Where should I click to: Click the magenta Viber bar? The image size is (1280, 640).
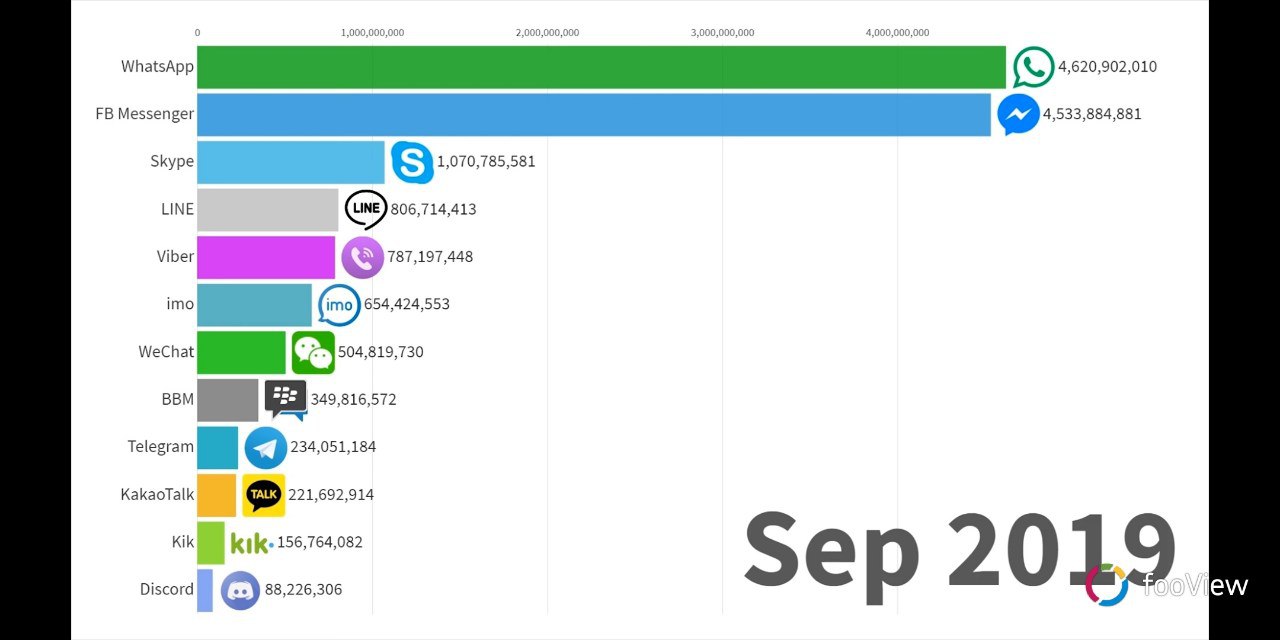coord(266,257)
